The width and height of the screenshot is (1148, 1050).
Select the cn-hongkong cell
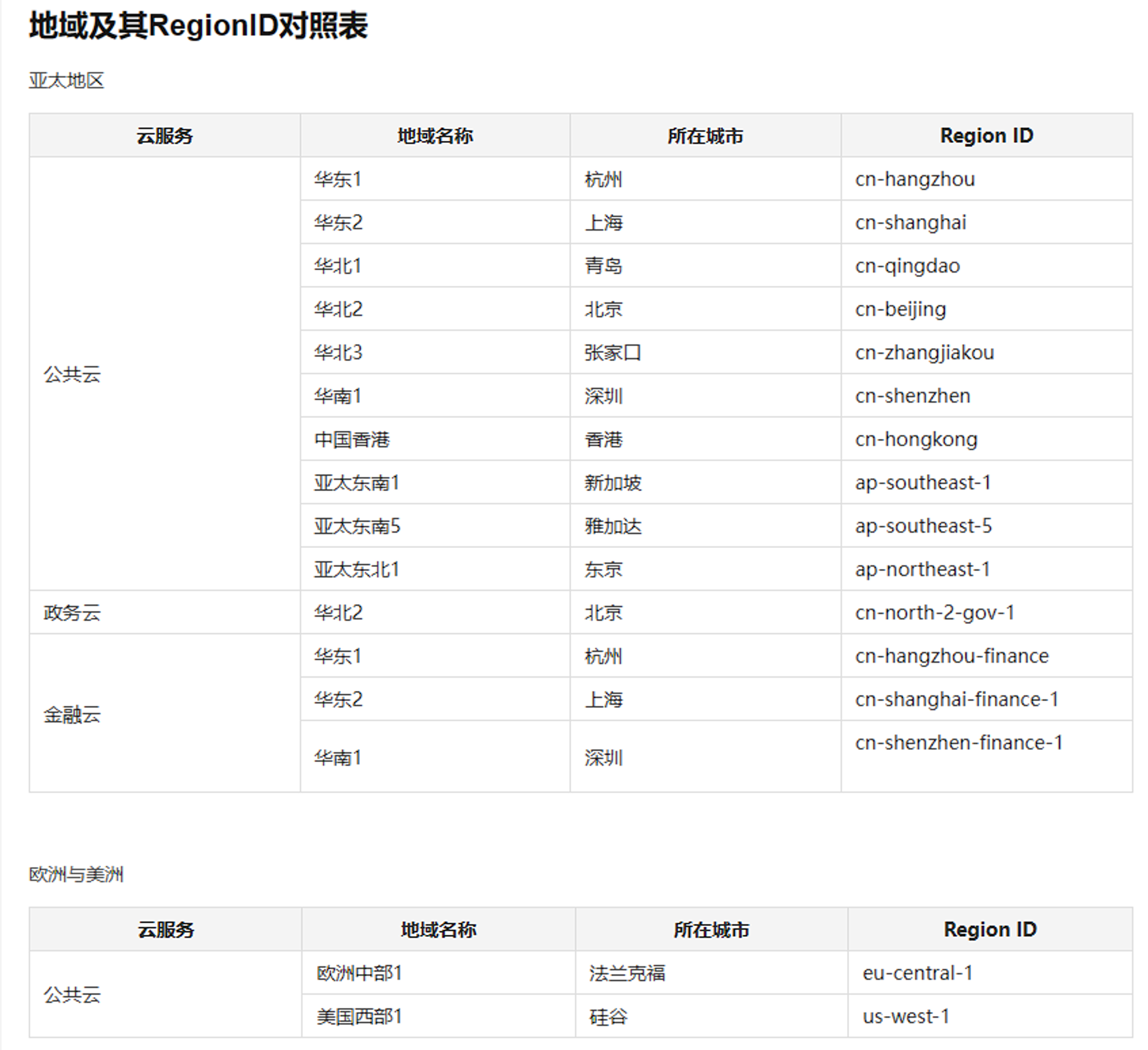pyautogui.click(x=987, y=439)
